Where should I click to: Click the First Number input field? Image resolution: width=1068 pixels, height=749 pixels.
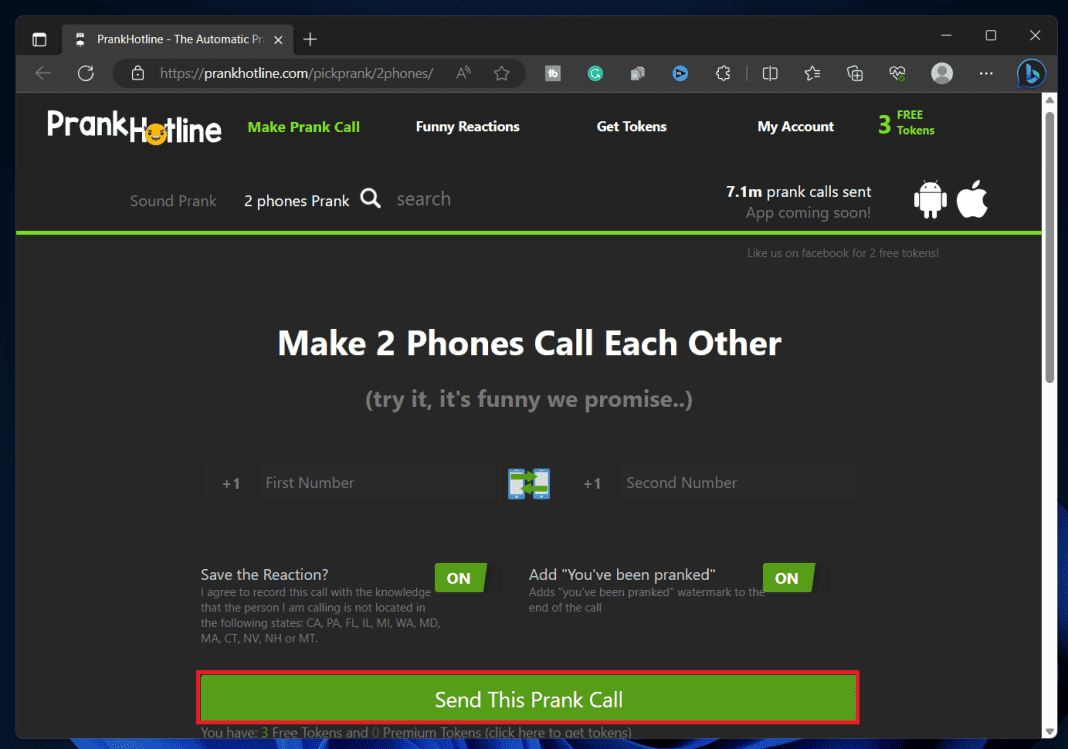pos(375,482)
